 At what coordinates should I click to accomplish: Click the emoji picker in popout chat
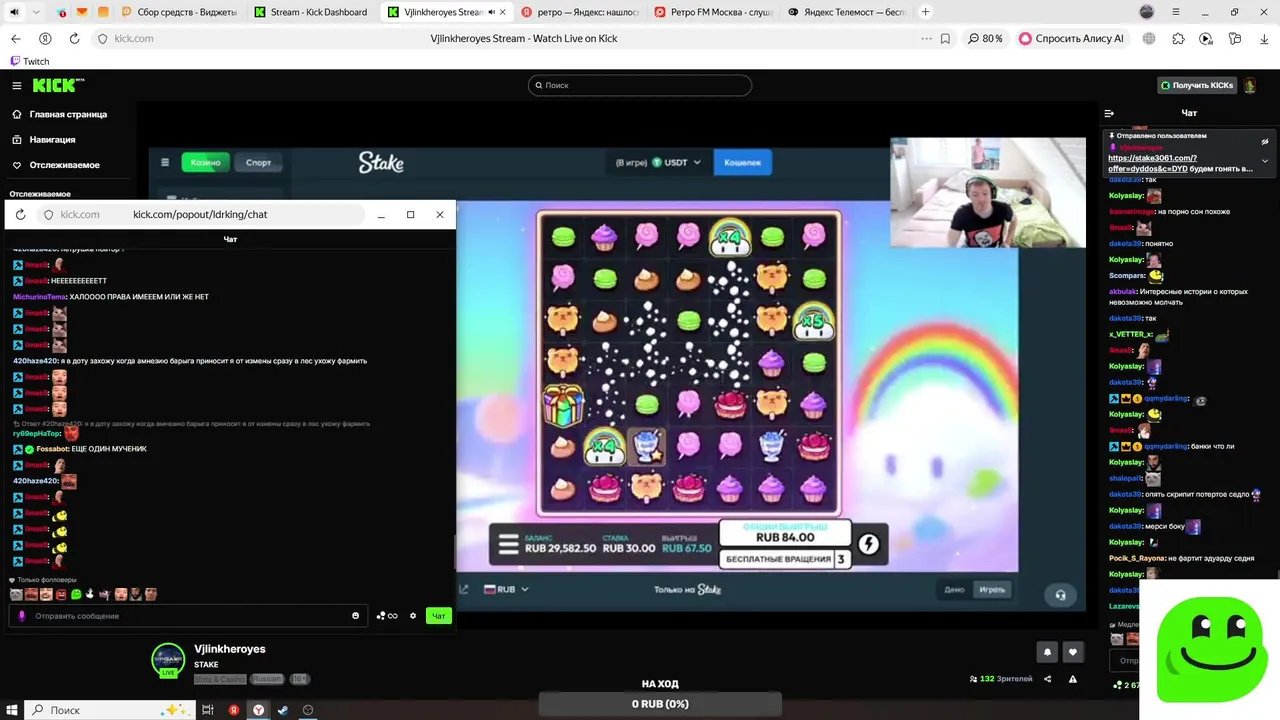tap(355, 616)
